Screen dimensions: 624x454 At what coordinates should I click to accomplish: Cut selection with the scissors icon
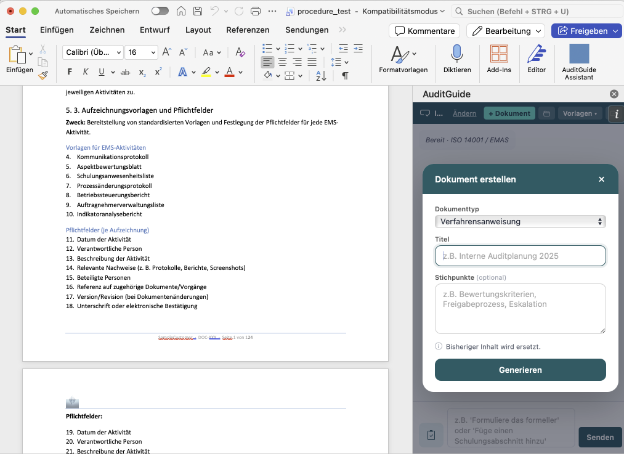click(x=43, y=49)
